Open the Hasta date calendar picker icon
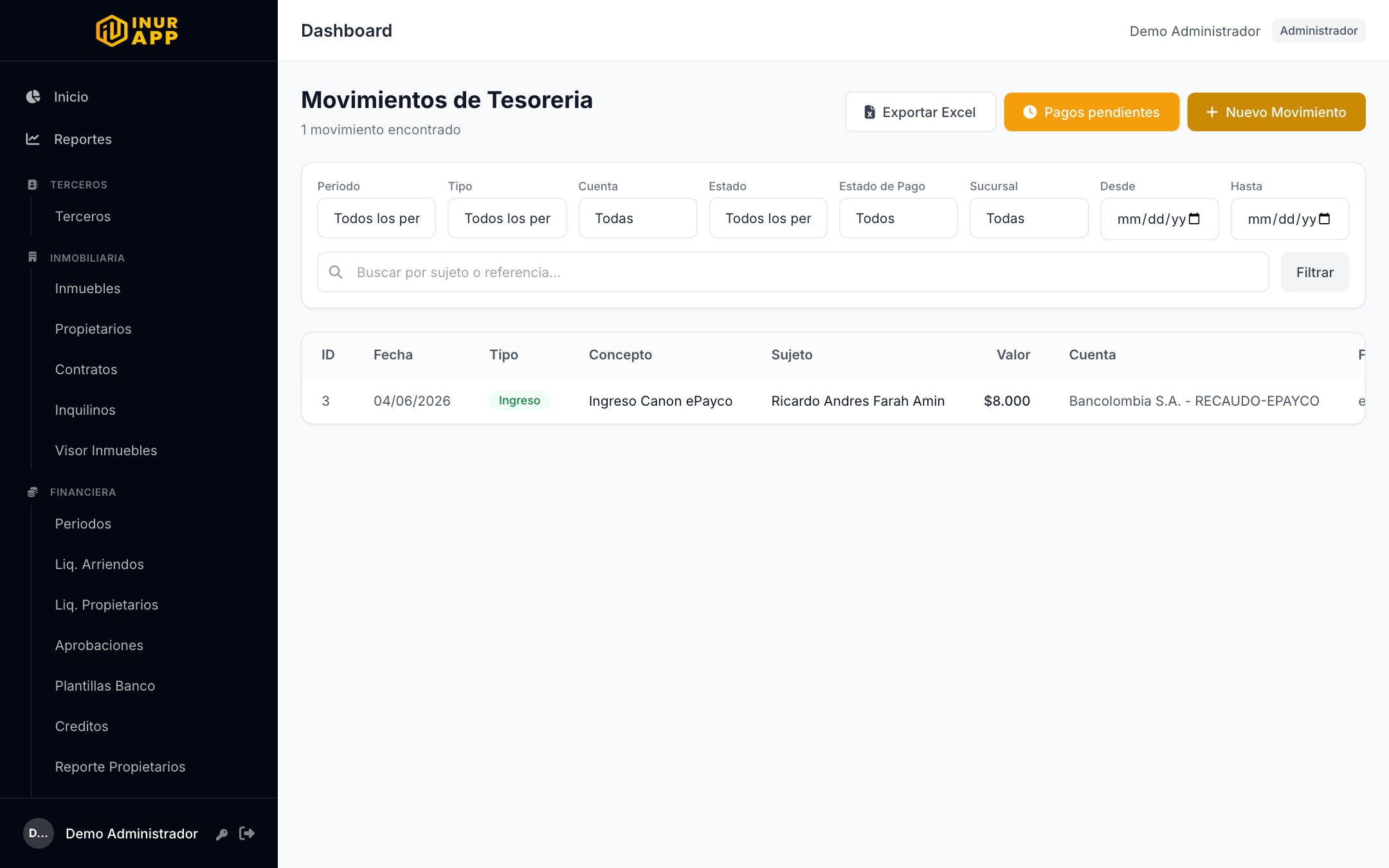Viewport: 1389px width, 868px height. pyautogui.click(x=1325, y=219)
